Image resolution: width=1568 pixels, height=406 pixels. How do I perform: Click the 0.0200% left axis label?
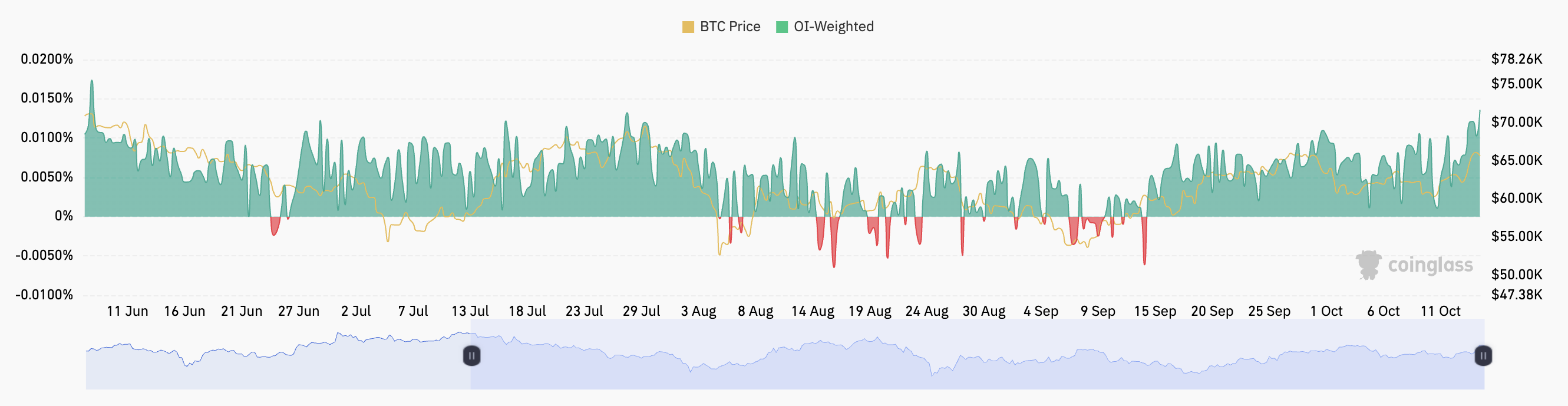[47, 59]
